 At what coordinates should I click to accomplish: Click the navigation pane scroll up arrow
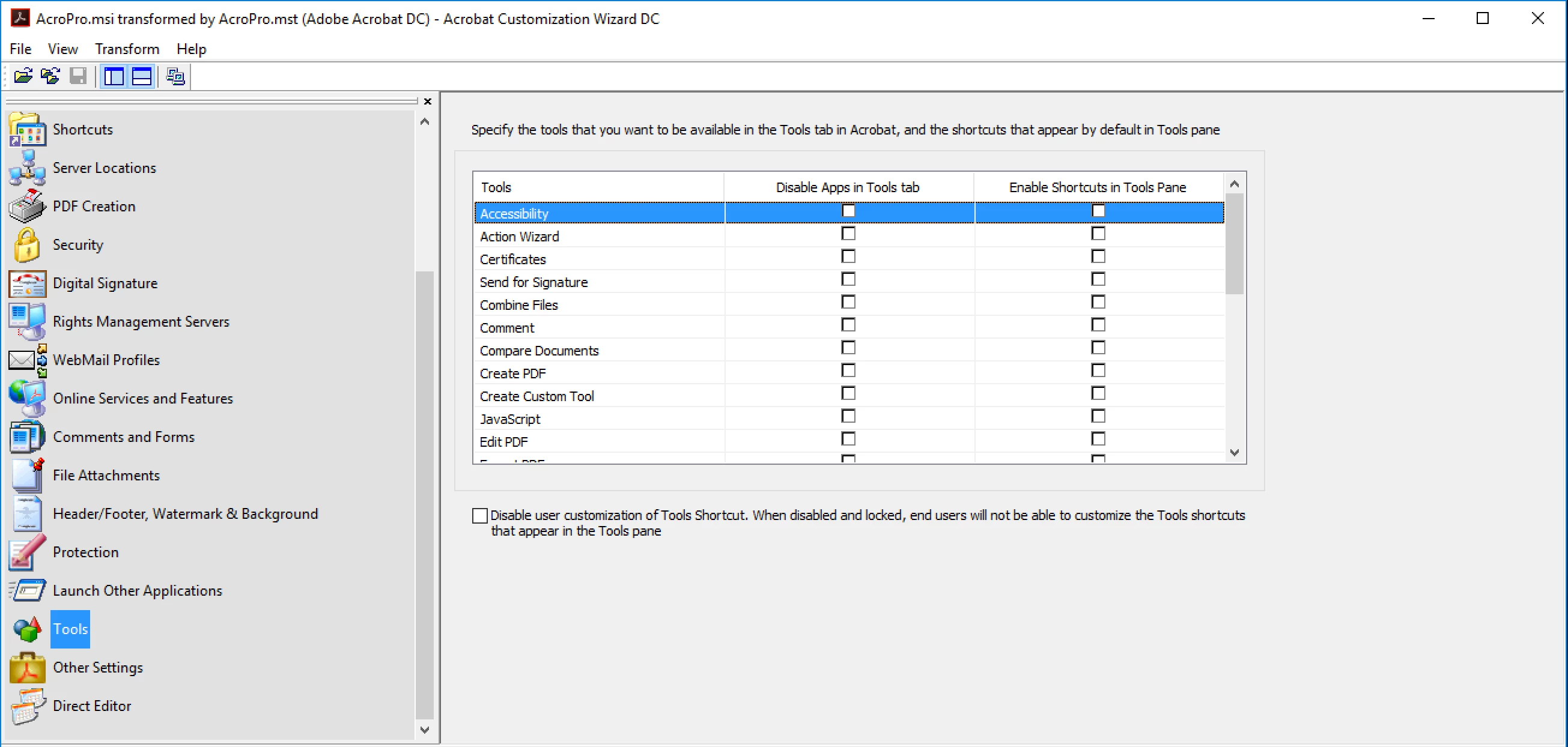[x=425, y=122]
